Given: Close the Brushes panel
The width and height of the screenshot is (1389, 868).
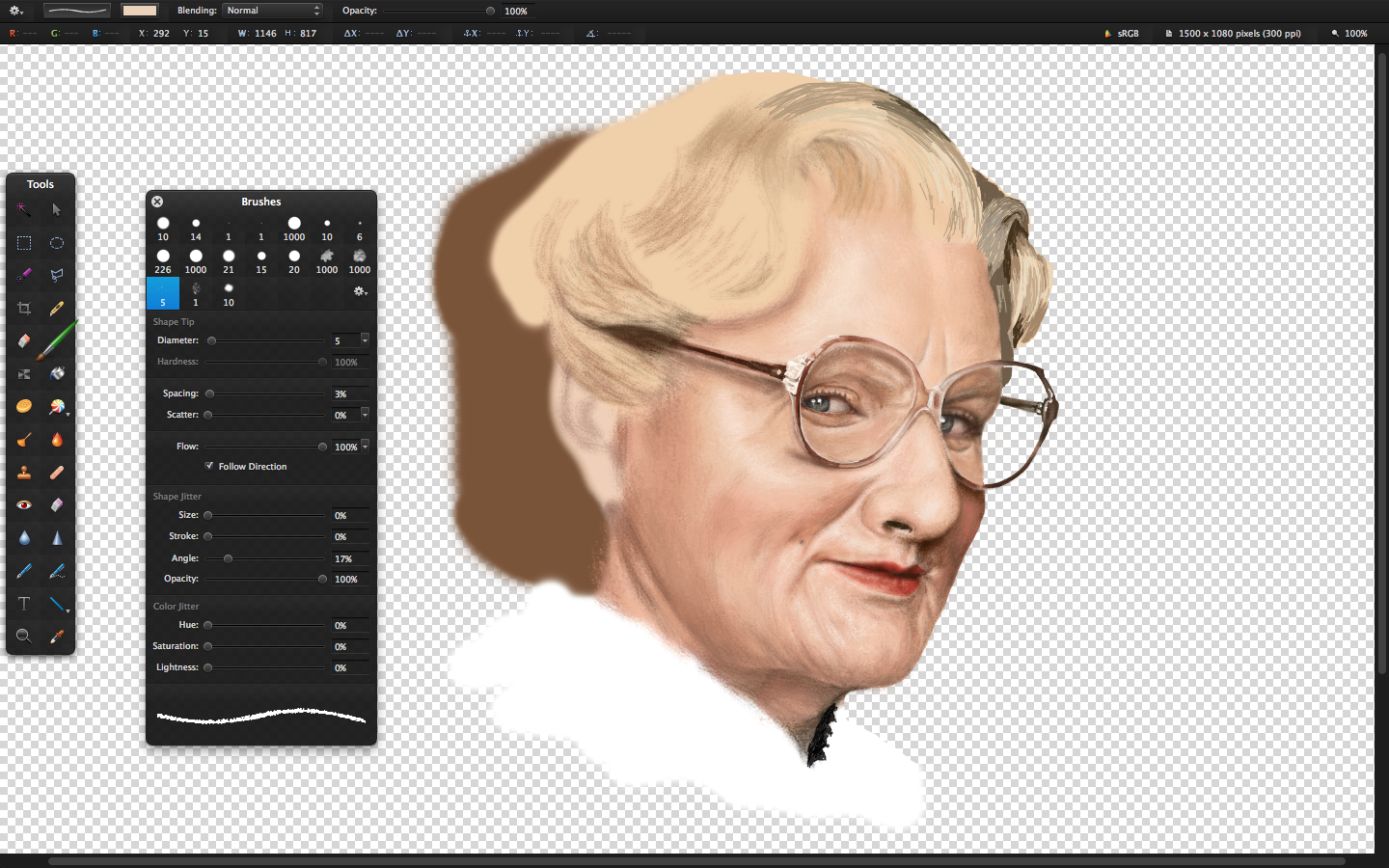Looking at the screenshot, I should click(157, 202).
